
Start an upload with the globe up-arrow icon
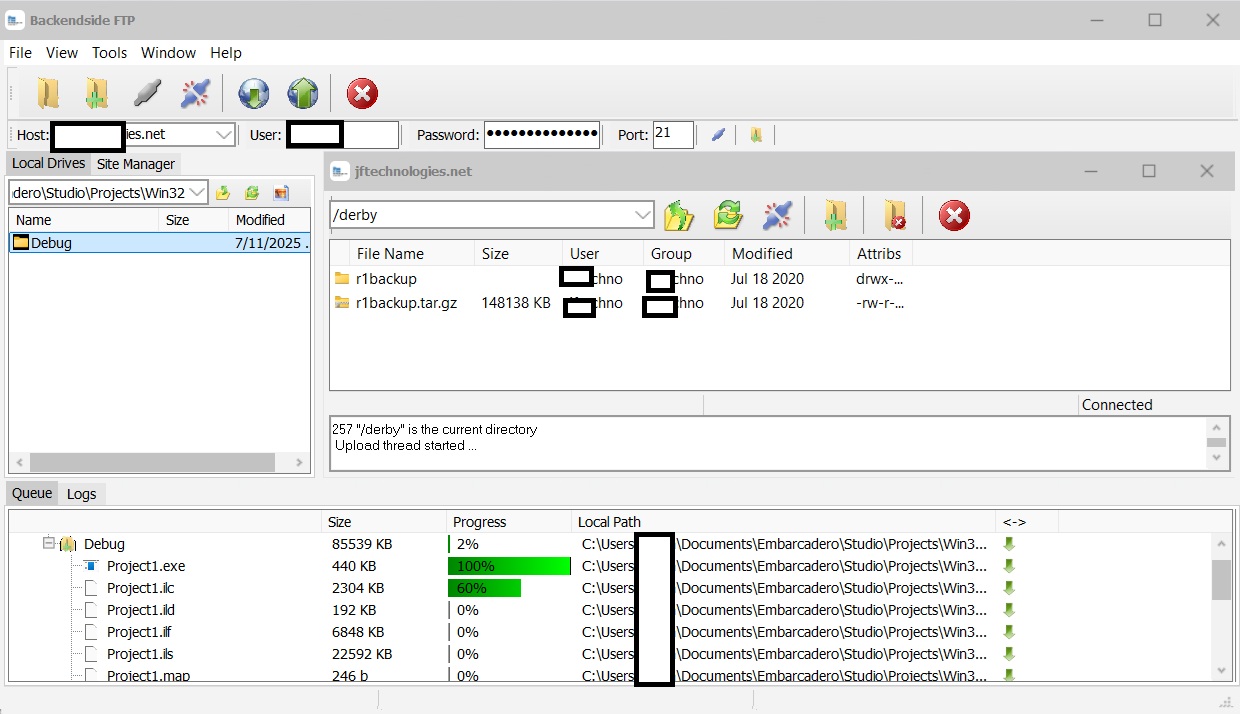[x=302, y=93]
